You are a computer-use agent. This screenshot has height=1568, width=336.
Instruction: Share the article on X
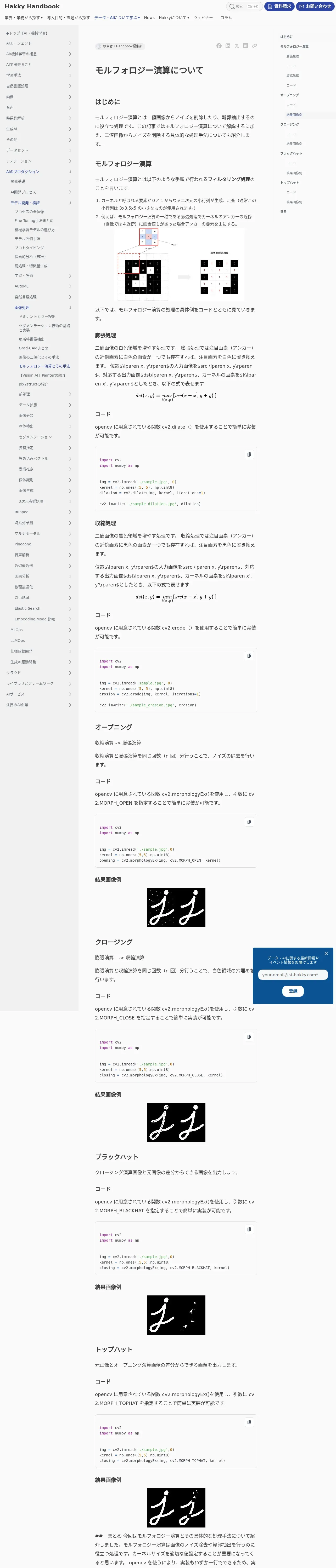[237, 46]
